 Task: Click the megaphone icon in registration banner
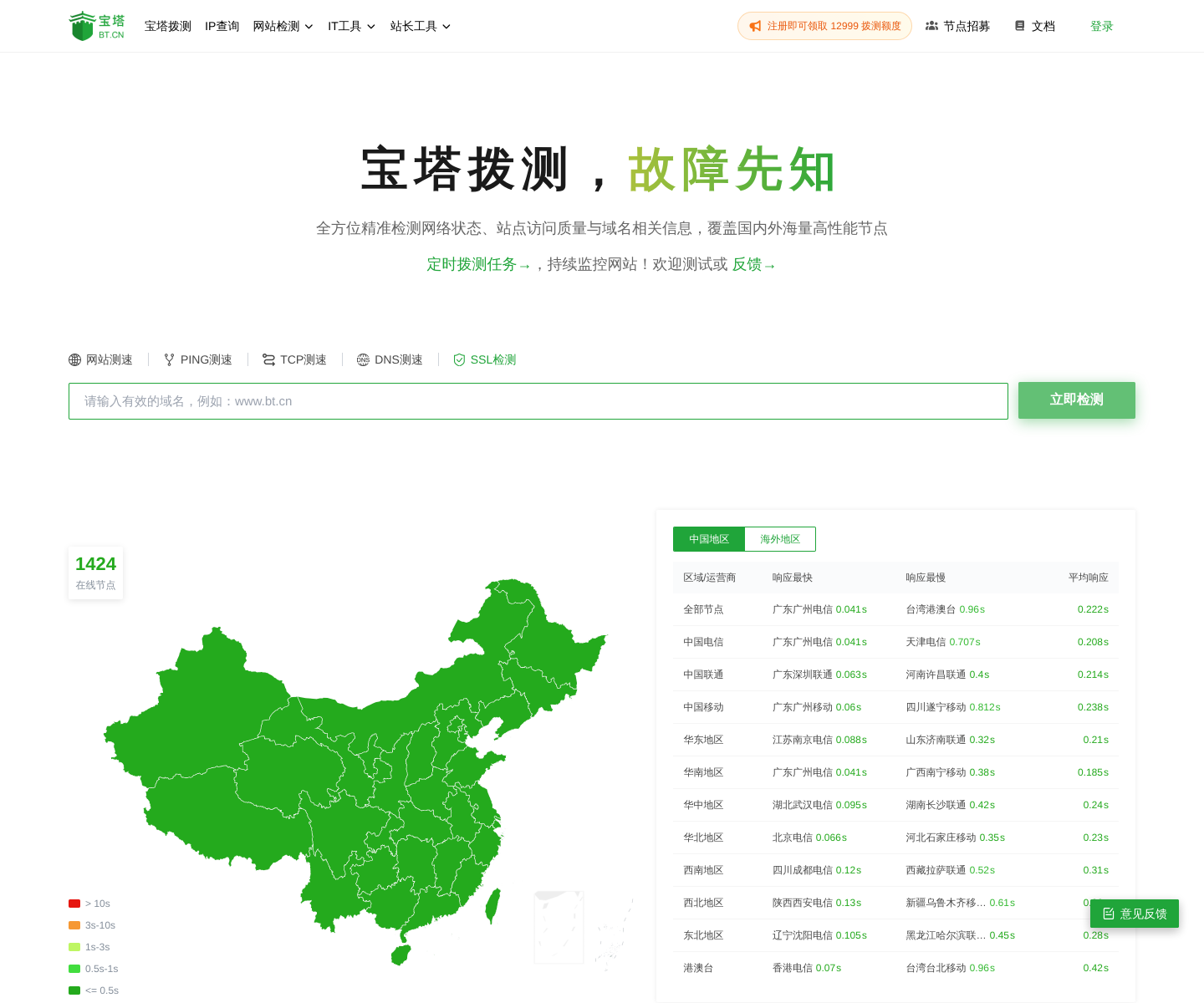(755, 26)
